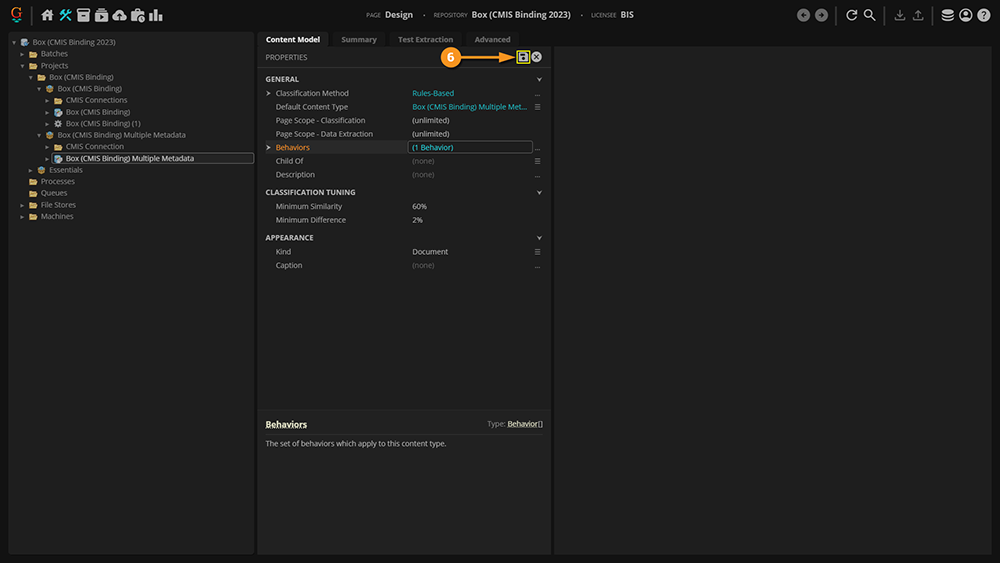
Task: Expand the Classification Method property
Action: tap(268, 93)
